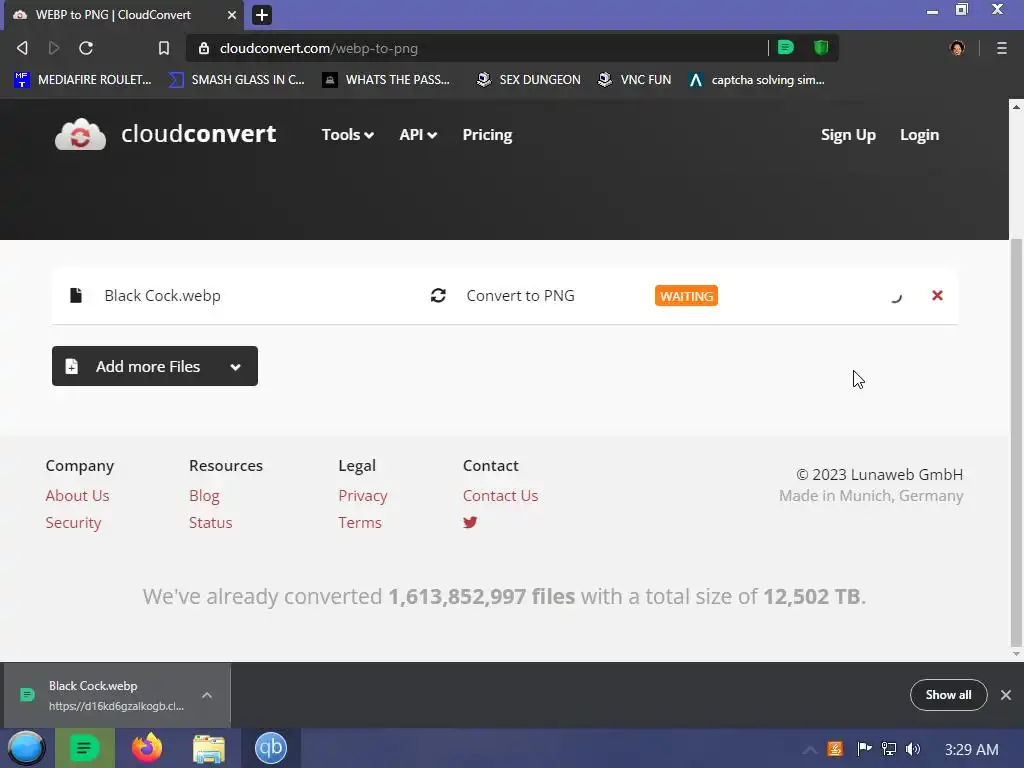Click the taskbar clock 3:29 AM

971,749
